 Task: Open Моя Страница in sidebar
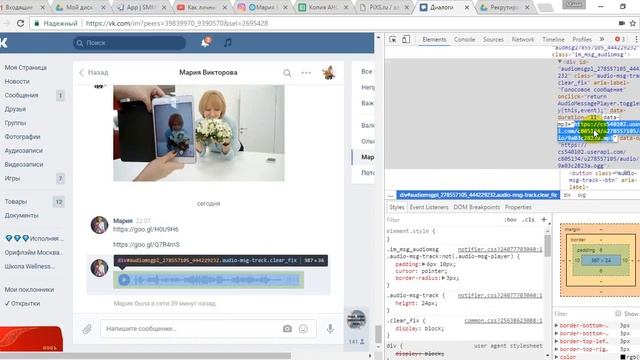coord(25,68)
